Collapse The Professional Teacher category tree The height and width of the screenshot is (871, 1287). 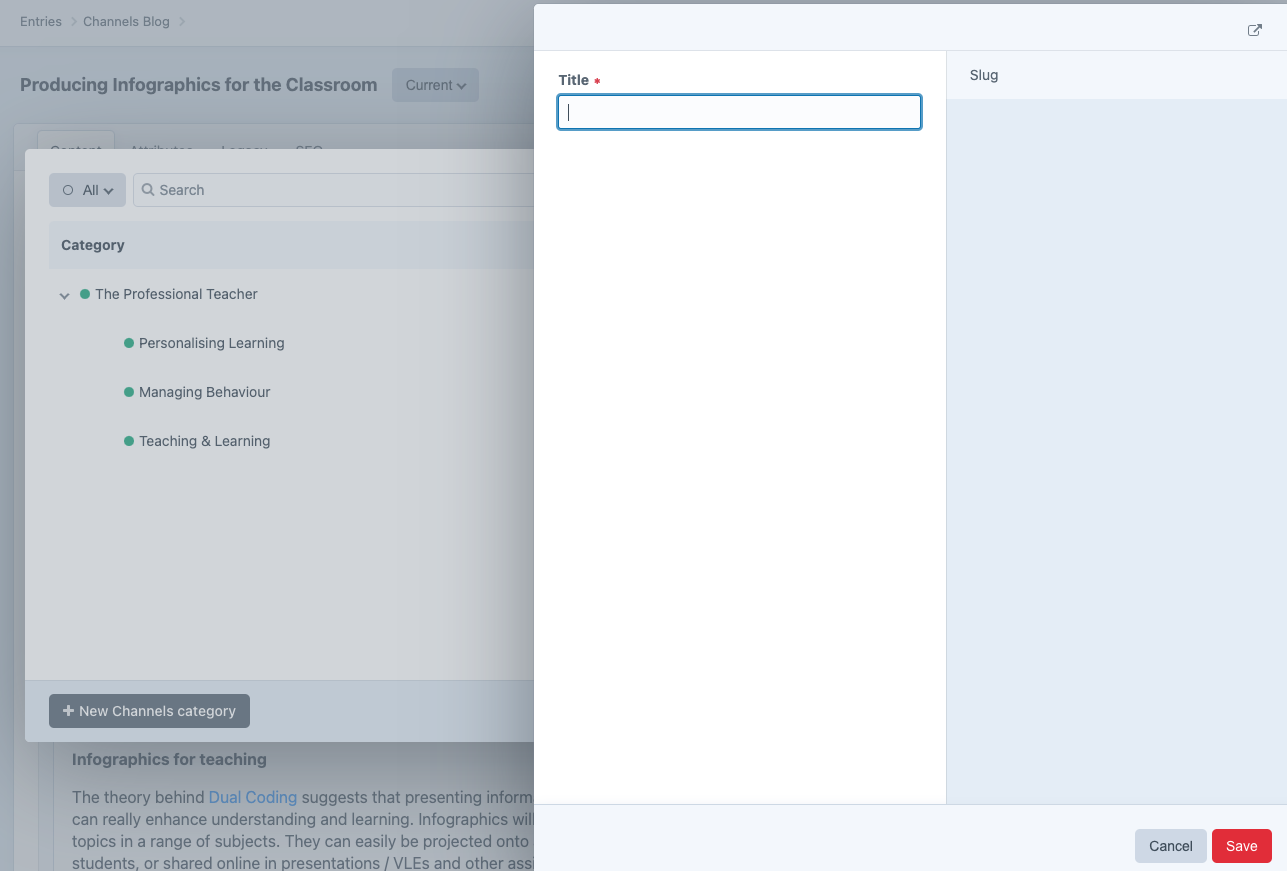64,294
